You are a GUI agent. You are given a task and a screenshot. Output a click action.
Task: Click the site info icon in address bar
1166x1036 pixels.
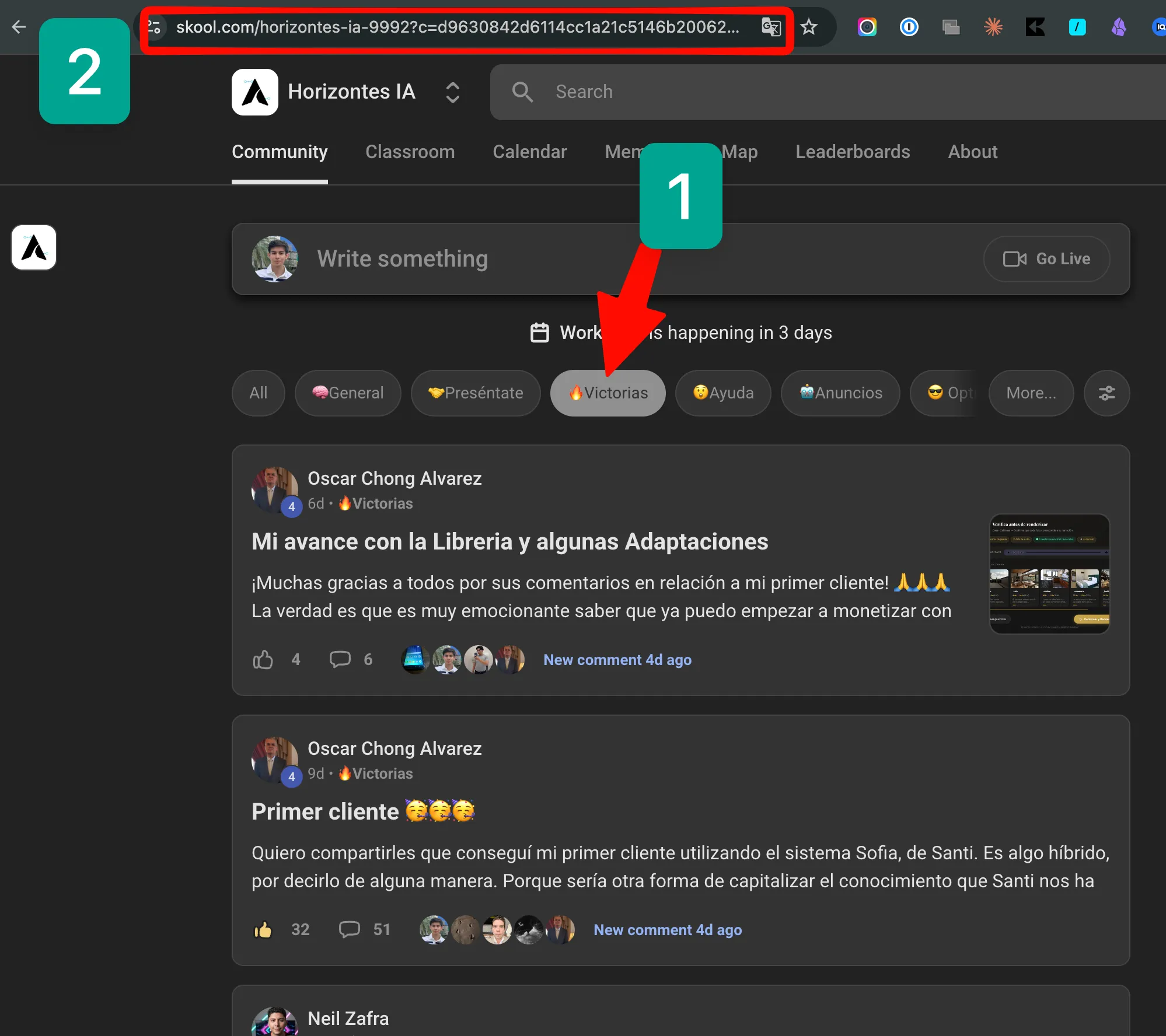click(154, 27)
